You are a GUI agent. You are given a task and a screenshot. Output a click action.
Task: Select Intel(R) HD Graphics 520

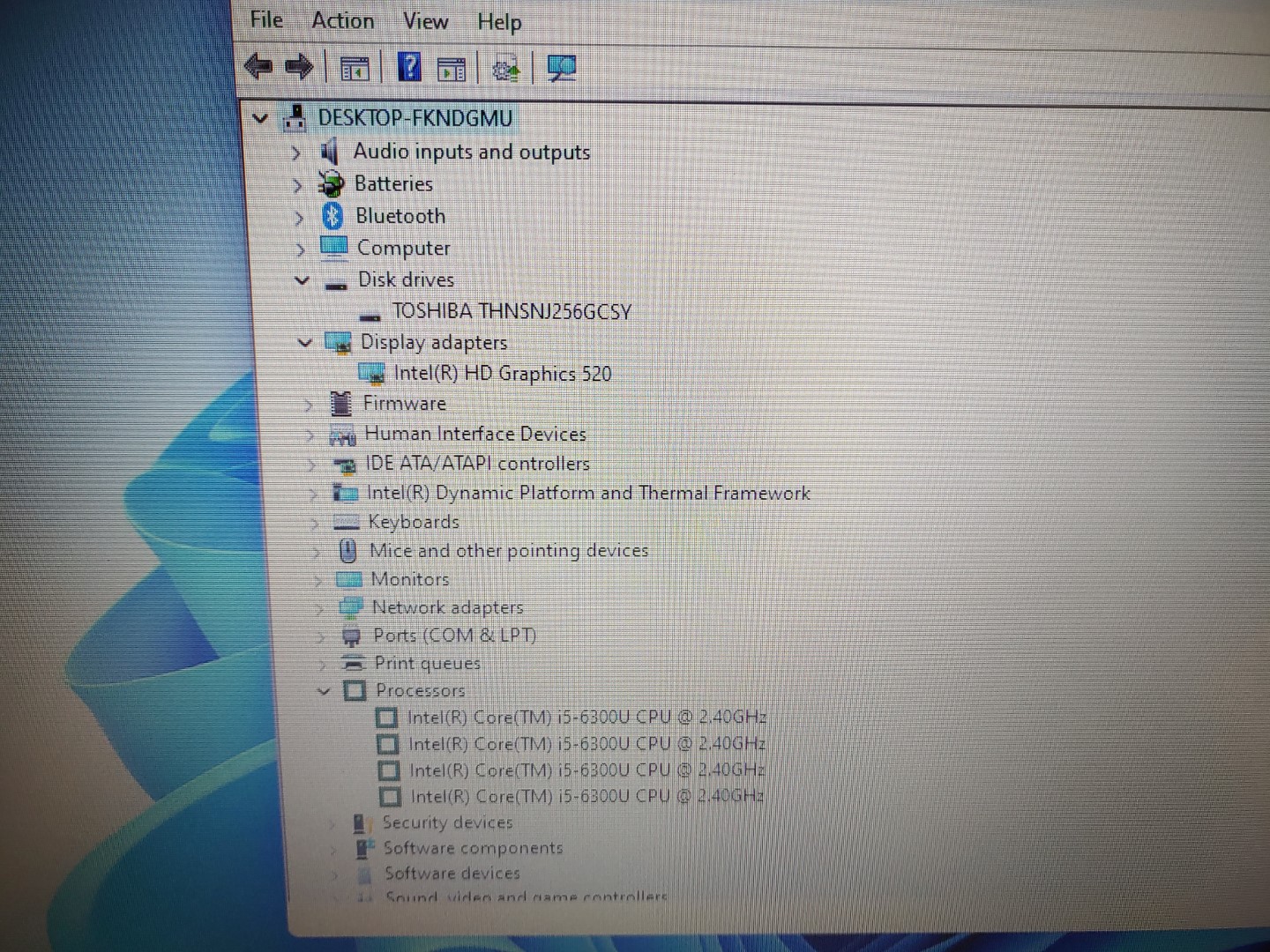pos(502,374)
